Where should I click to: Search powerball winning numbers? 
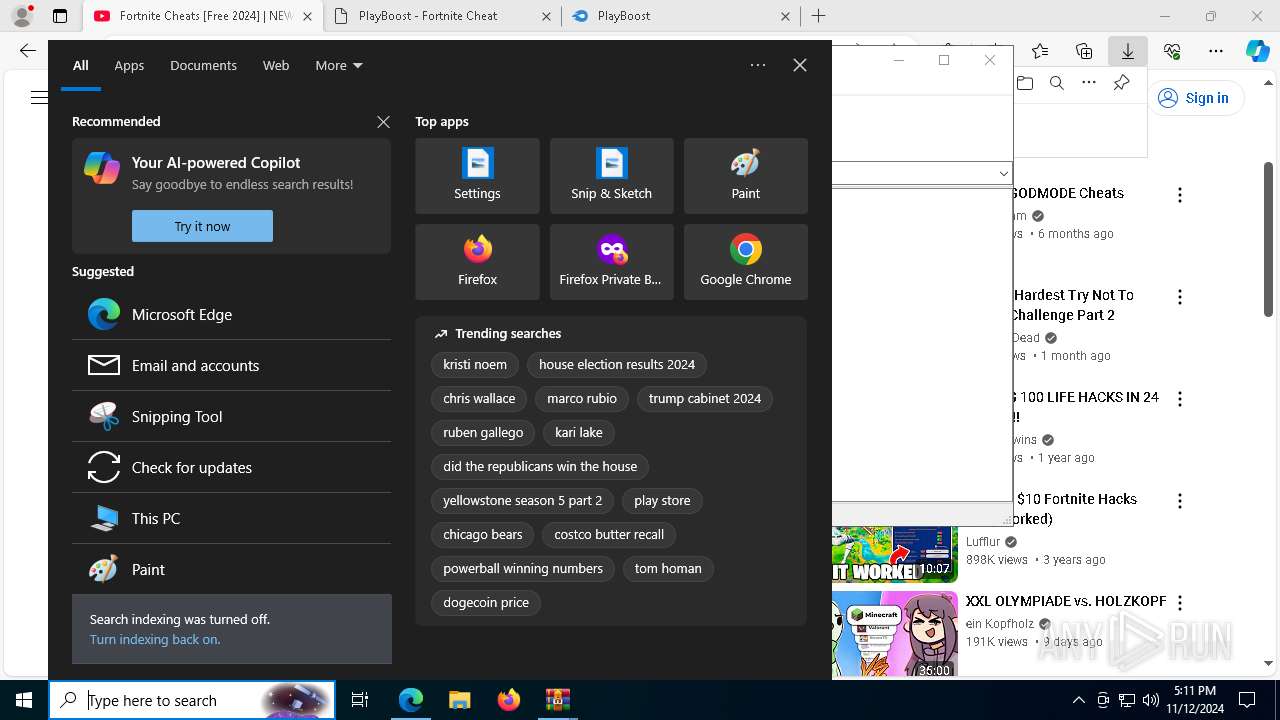point(523,568)
